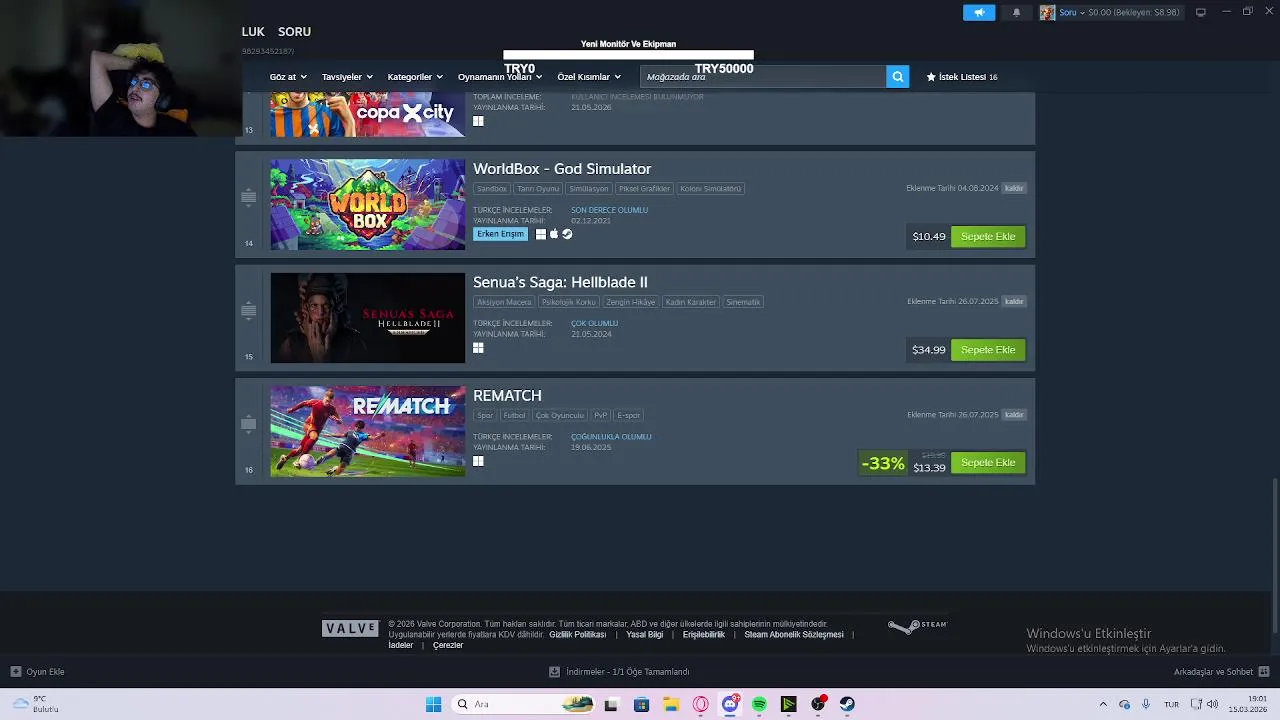1280x720 pixels.
Task: Open İstek Listesi wishlist link
Action: click(962, 76)
